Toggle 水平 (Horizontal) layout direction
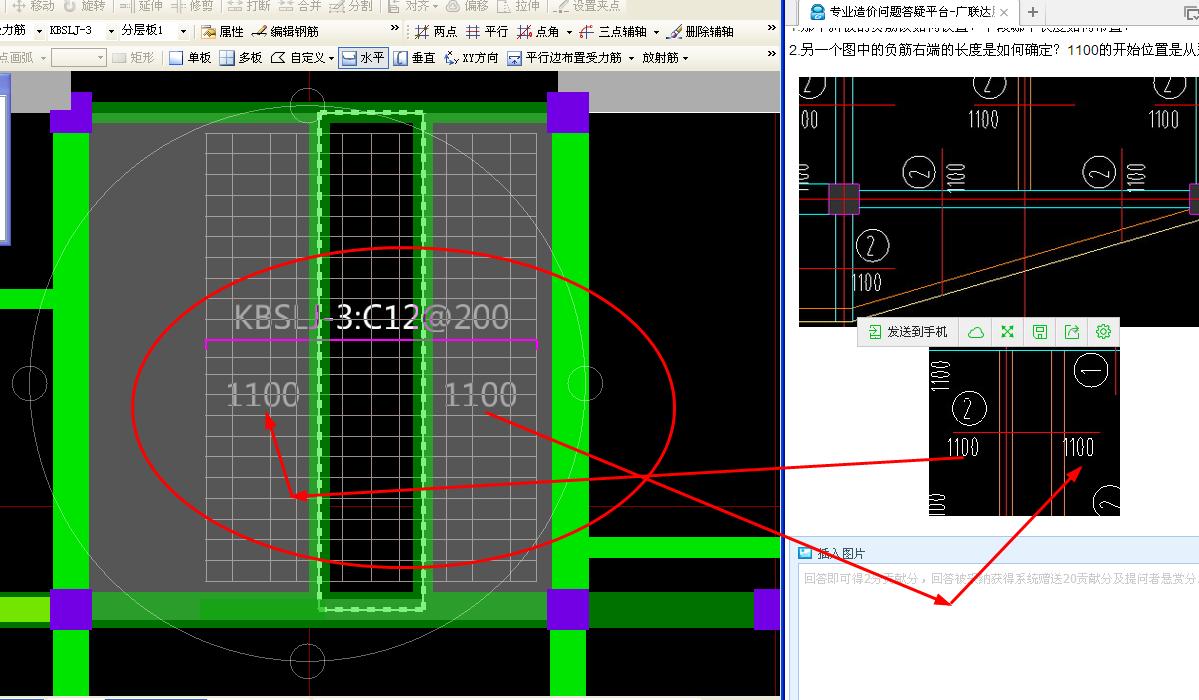Viewport: 1199px width, 700px height. pyautogui.click(x=363, y=57)
